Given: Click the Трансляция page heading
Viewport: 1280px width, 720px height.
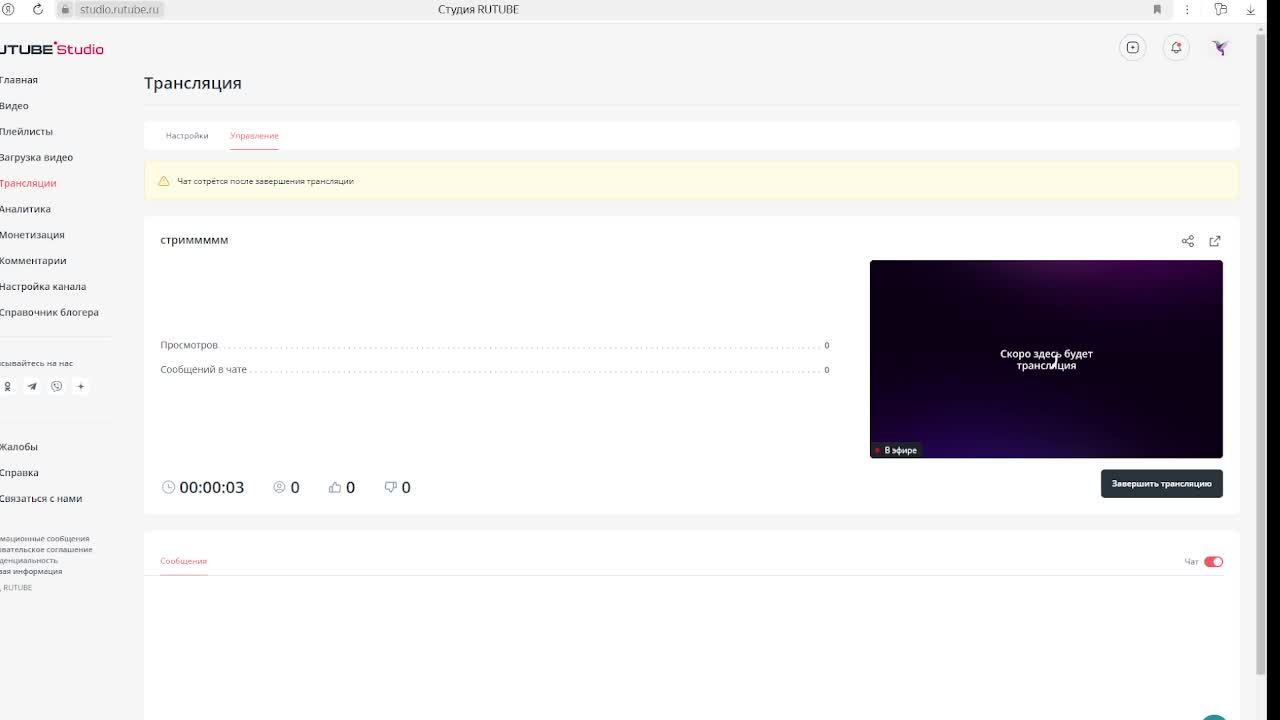Looking at the screenshot, I should 193,83.
